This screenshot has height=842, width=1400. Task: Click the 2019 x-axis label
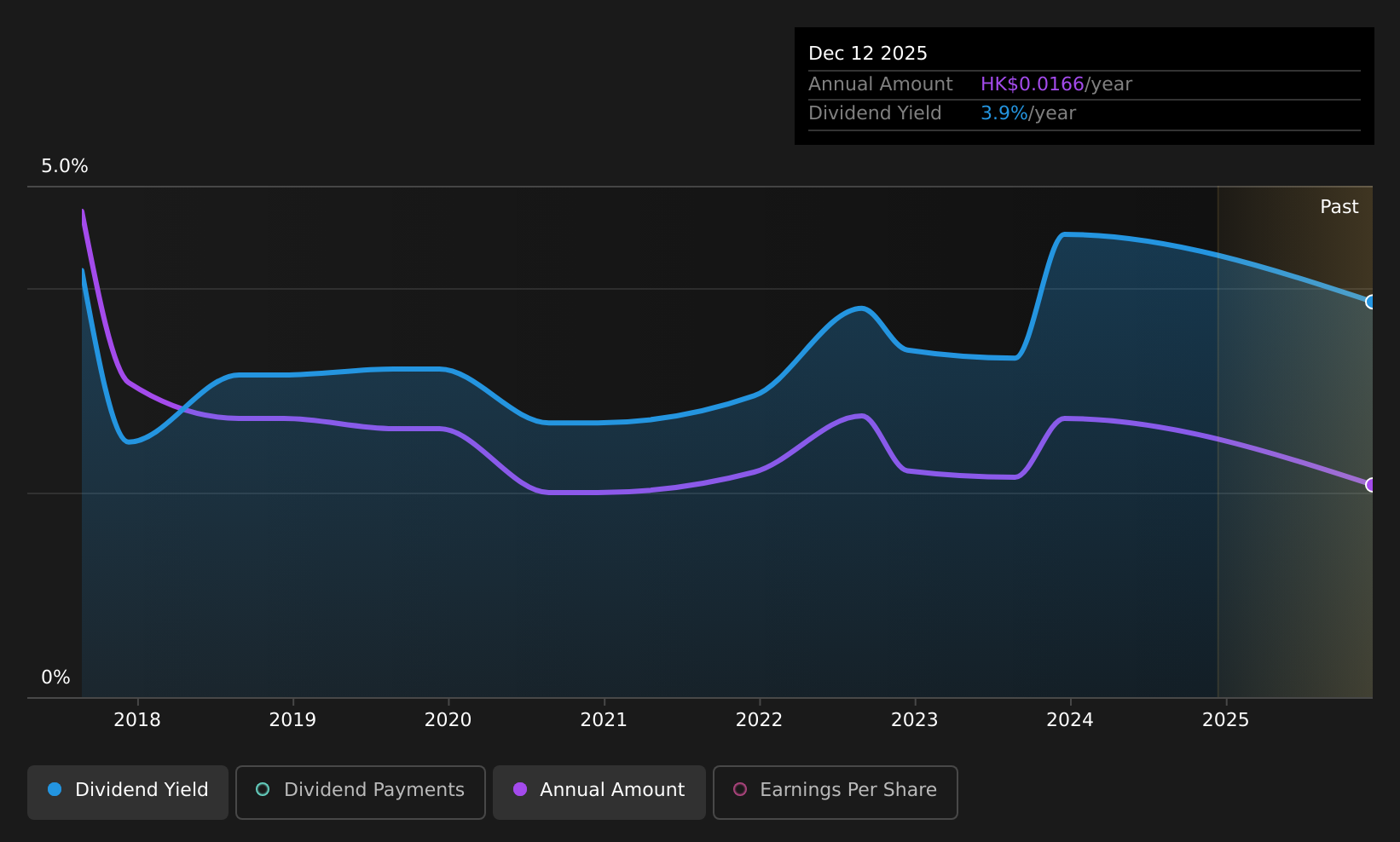click(292, 720)
